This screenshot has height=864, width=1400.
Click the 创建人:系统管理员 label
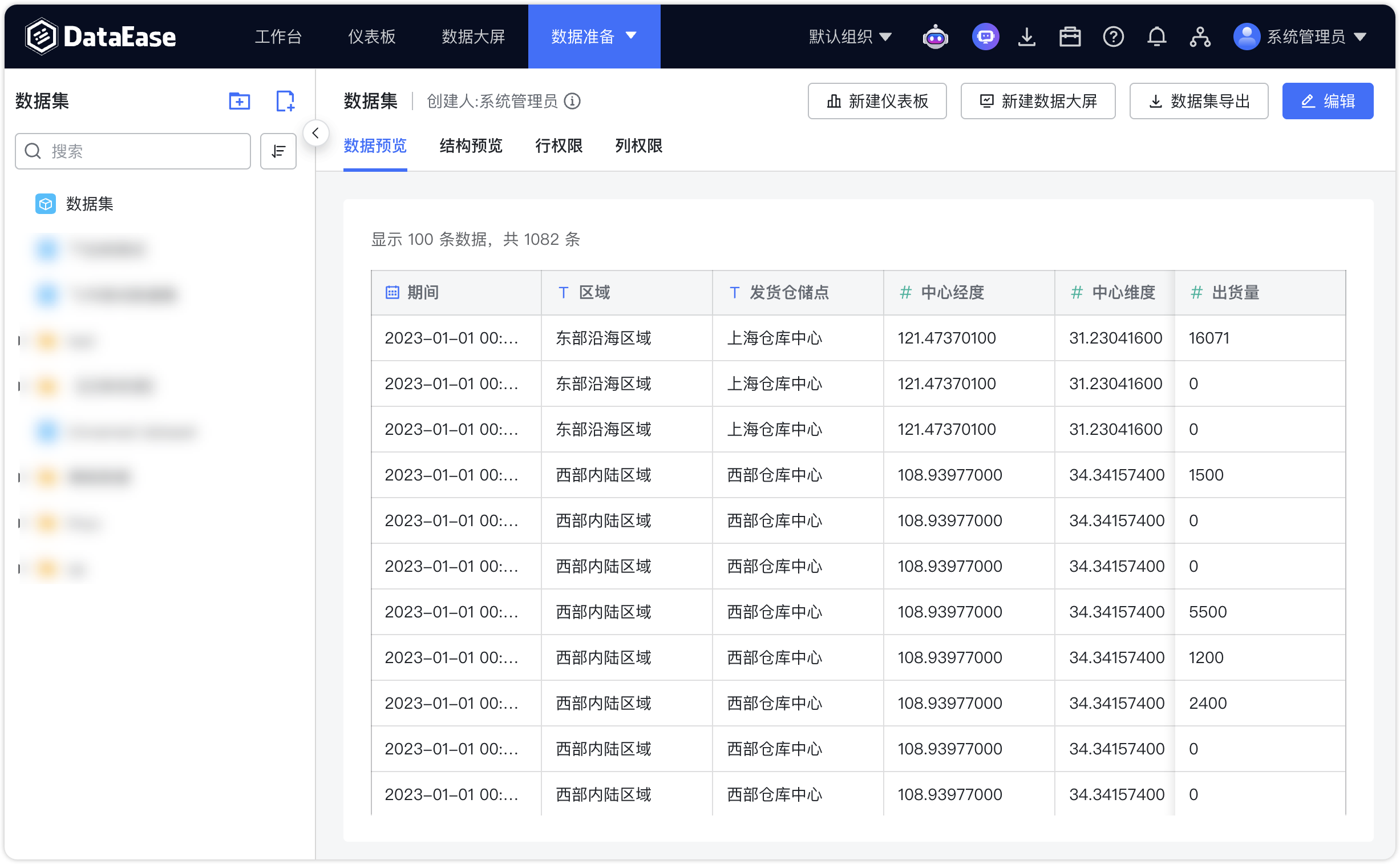[x=492, y=101]
